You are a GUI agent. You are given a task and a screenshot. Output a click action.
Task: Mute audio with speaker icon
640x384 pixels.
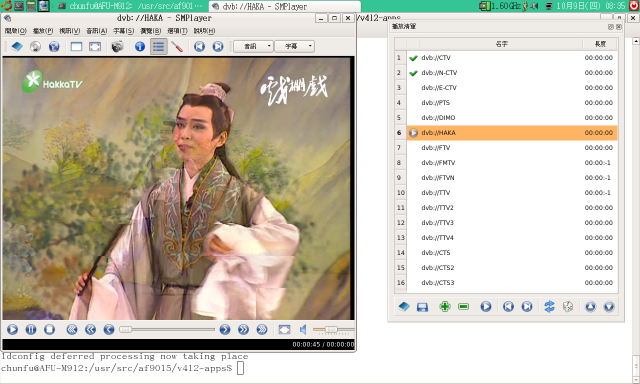303,329
